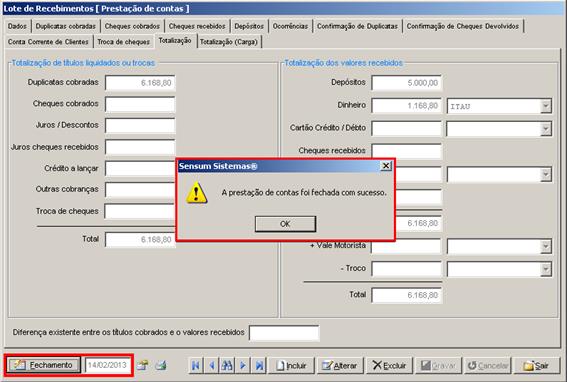Viewport: 567px width, 382px height.
Task: Open the Ocorrências tab
Action: (290, 26)
